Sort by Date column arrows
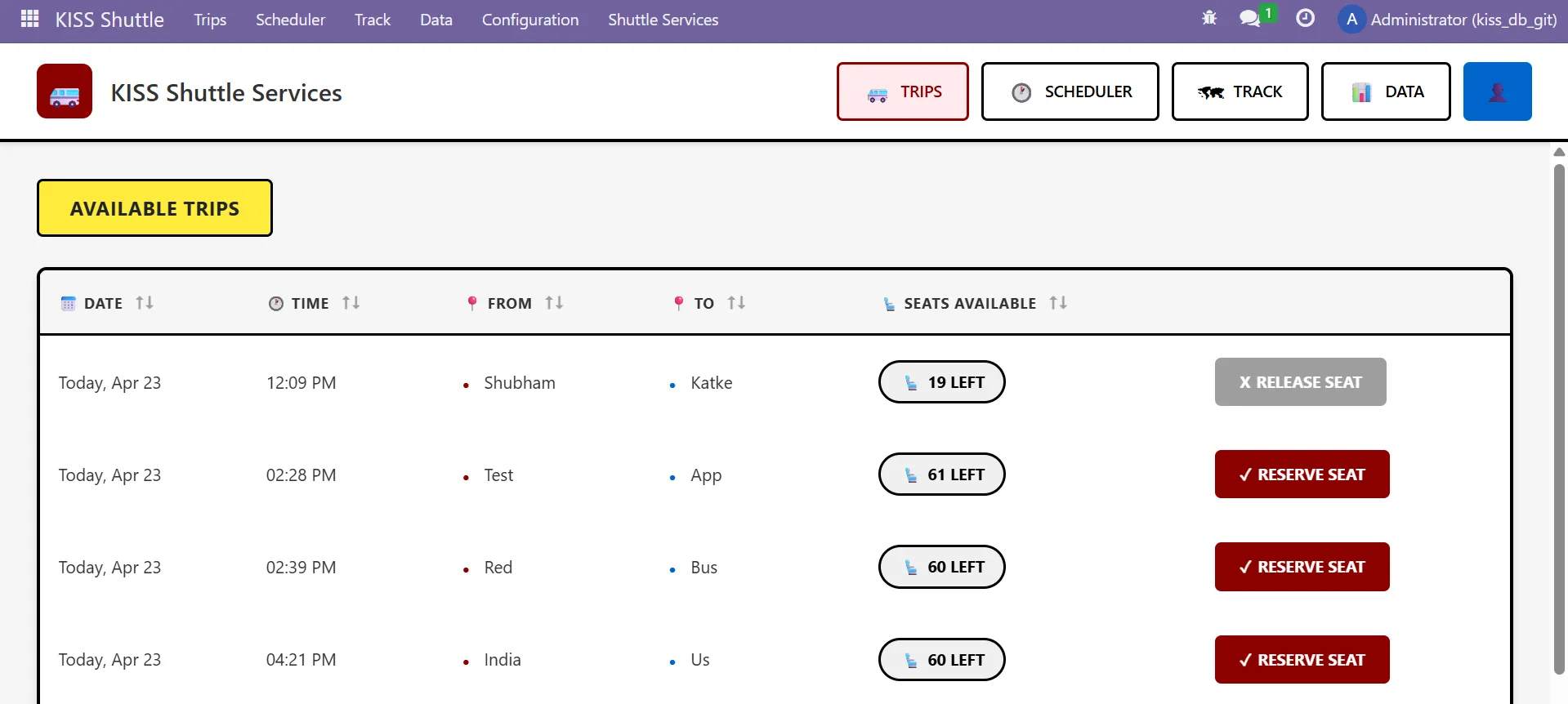Screen dimensions: 1568x704 pos(145,303)
